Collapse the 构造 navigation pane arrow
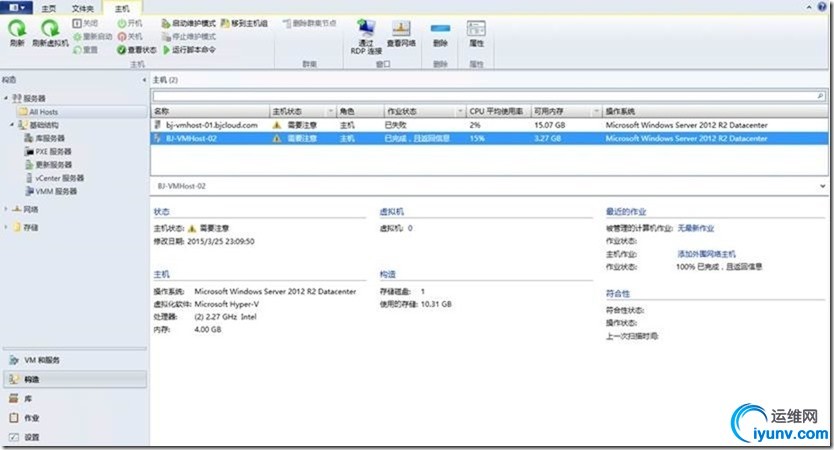 144,80
